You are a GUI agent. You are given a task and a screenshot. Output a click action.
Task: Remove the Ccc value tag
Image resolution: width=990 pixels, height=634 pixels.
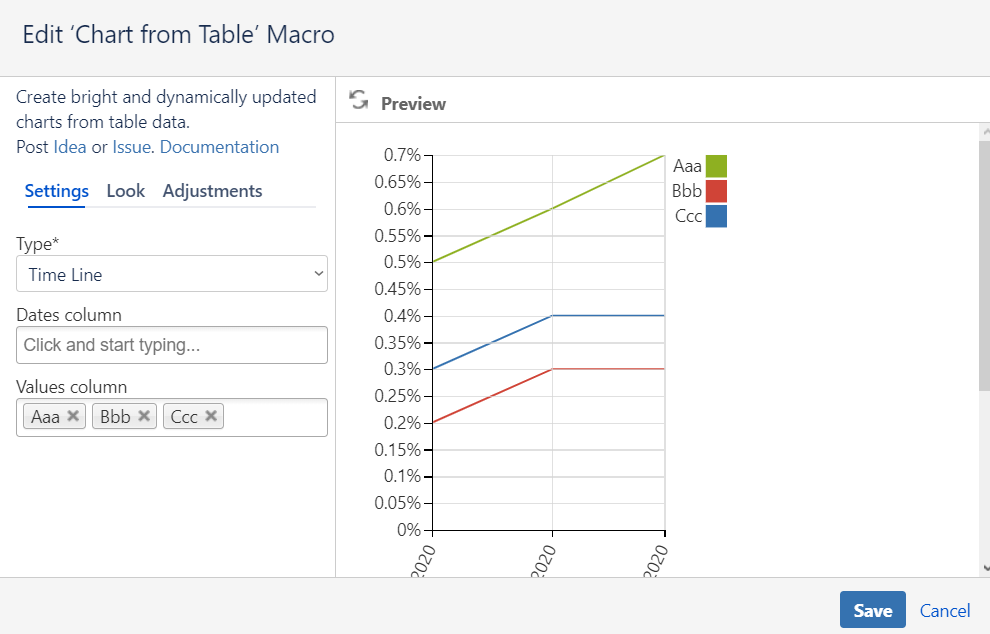(211, 417)
